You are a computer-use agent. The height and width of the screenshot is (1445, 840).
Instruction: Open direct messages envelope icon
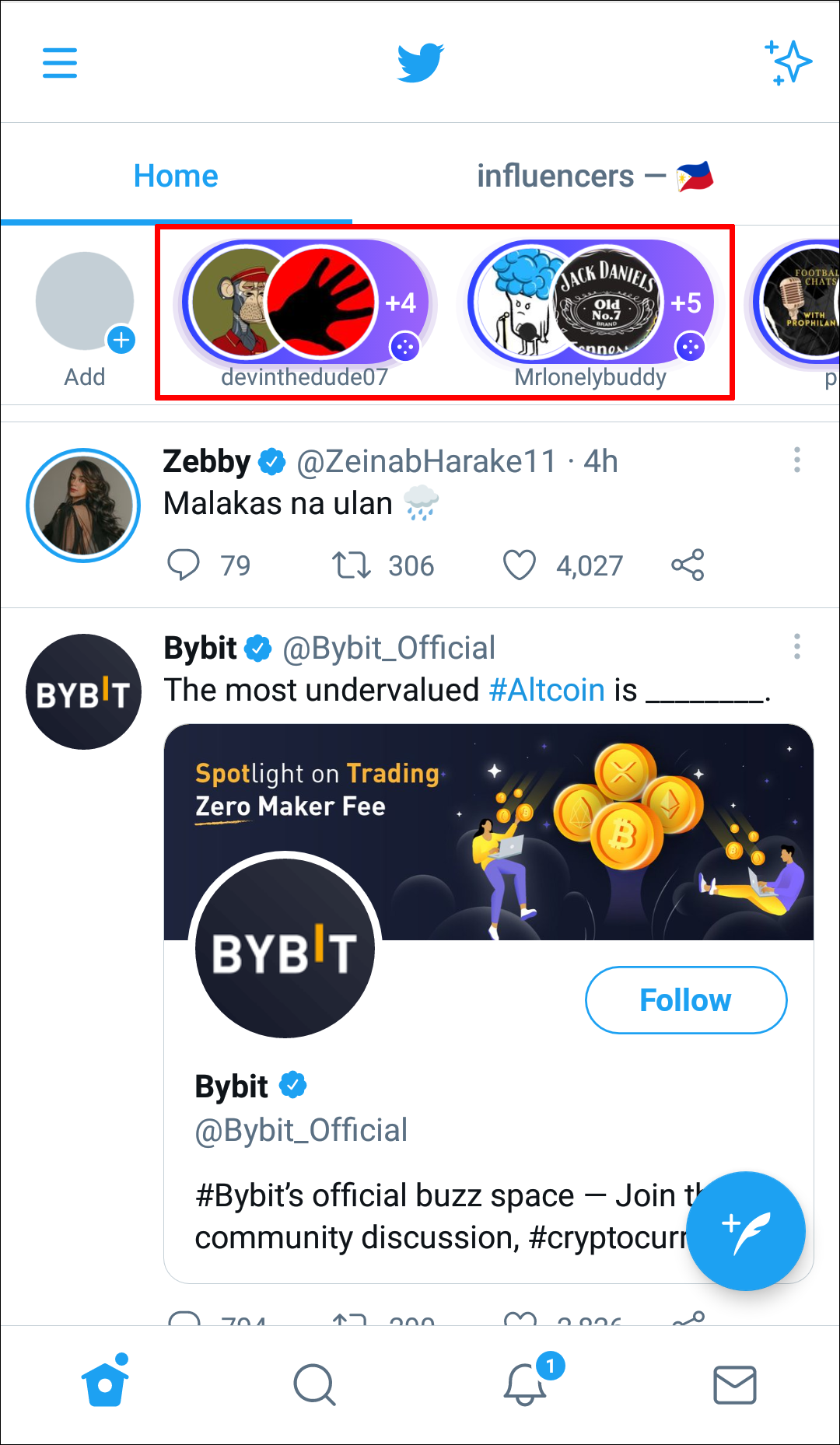point(734,1384)
